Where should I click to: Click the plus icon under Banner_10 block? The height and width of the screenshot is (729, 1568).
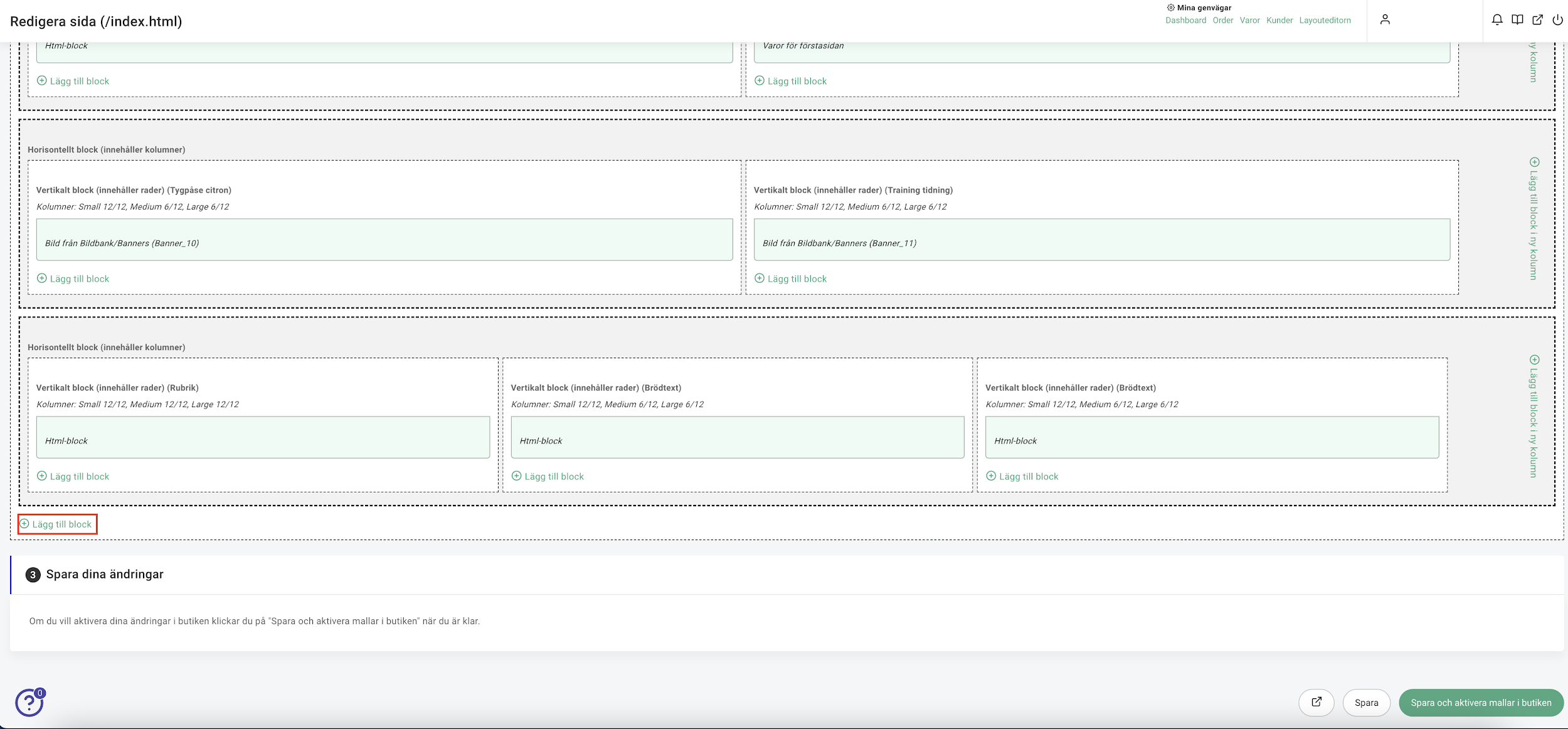[42, 278]
